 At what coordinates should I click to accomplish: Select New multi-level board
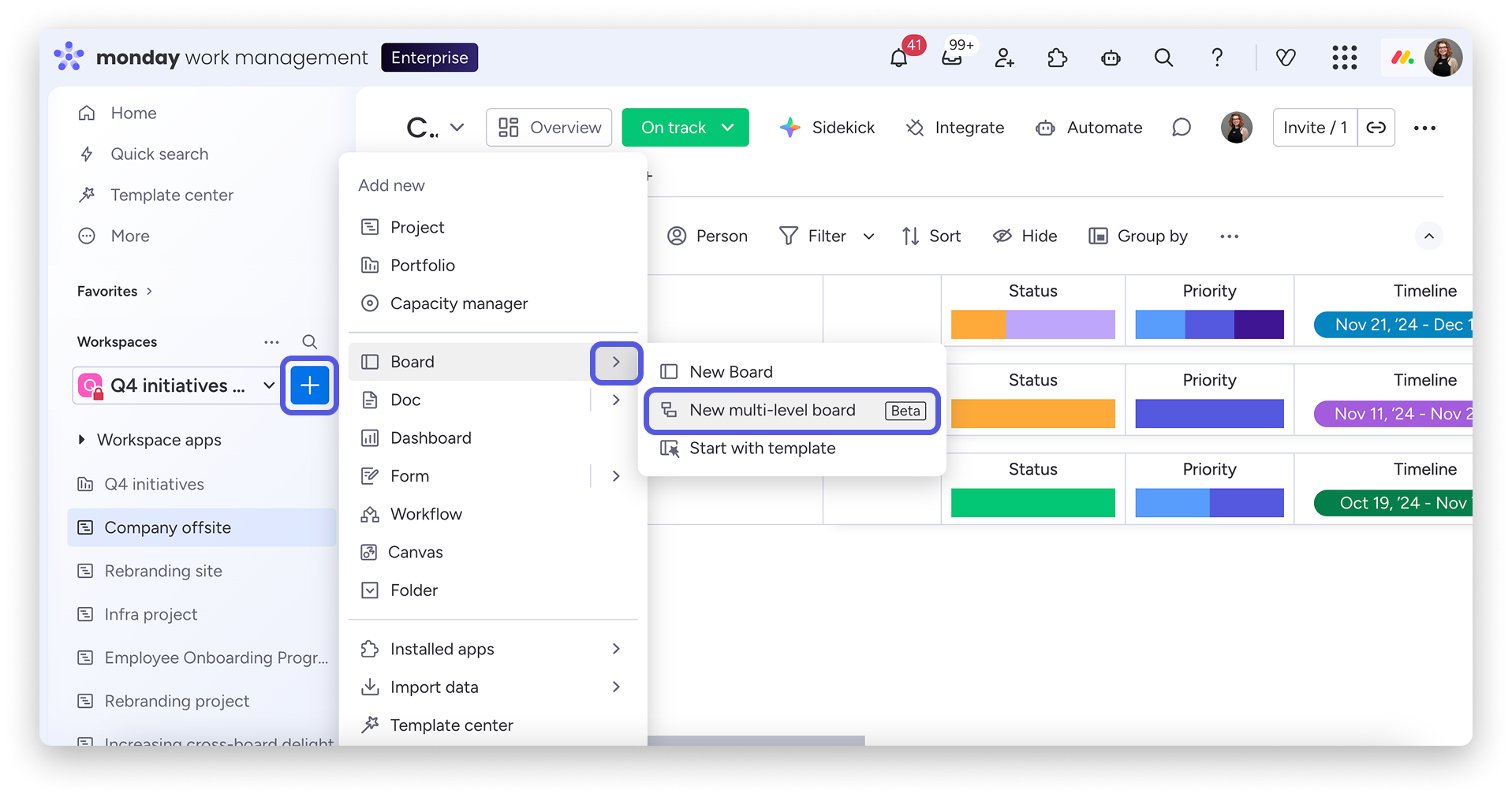pyautogui.click(x=772, y=410)
